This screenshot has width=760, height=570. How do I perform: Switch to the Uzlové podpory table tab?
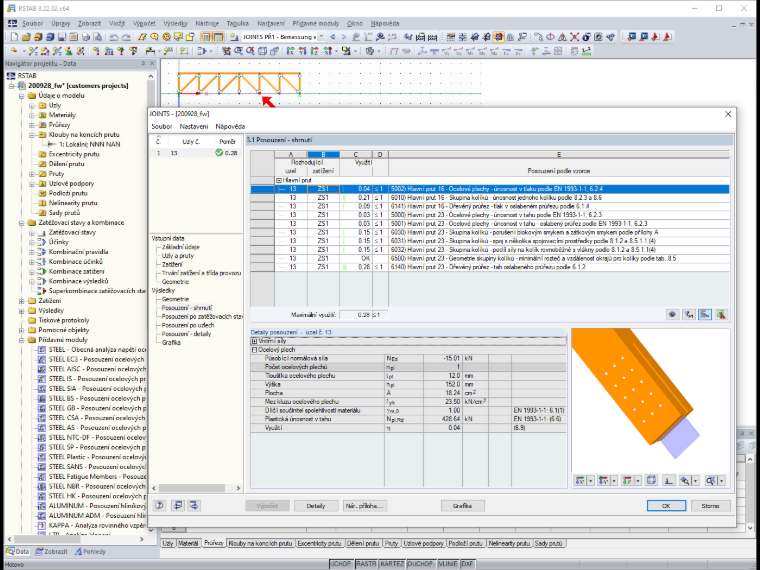pyautogui.click(x=423, y=543)
